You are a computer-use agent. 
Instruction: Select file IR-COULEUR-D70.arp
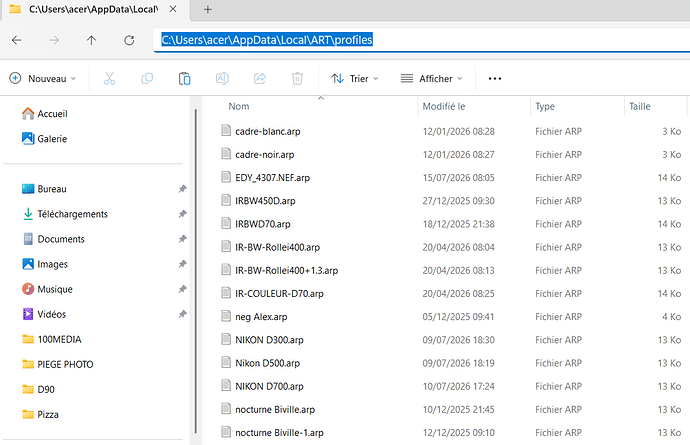click(x=279, y=294)
